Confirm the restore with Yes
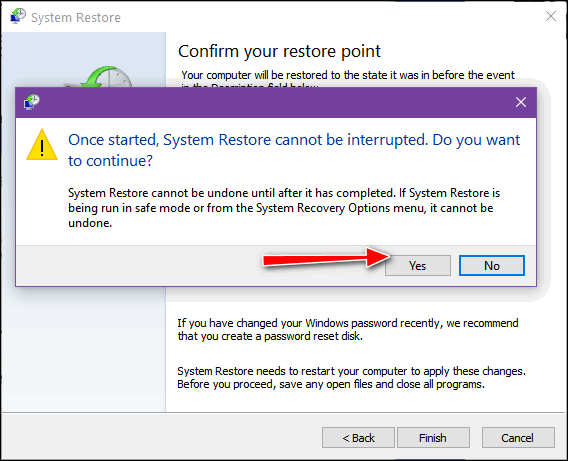 (418, 266)
